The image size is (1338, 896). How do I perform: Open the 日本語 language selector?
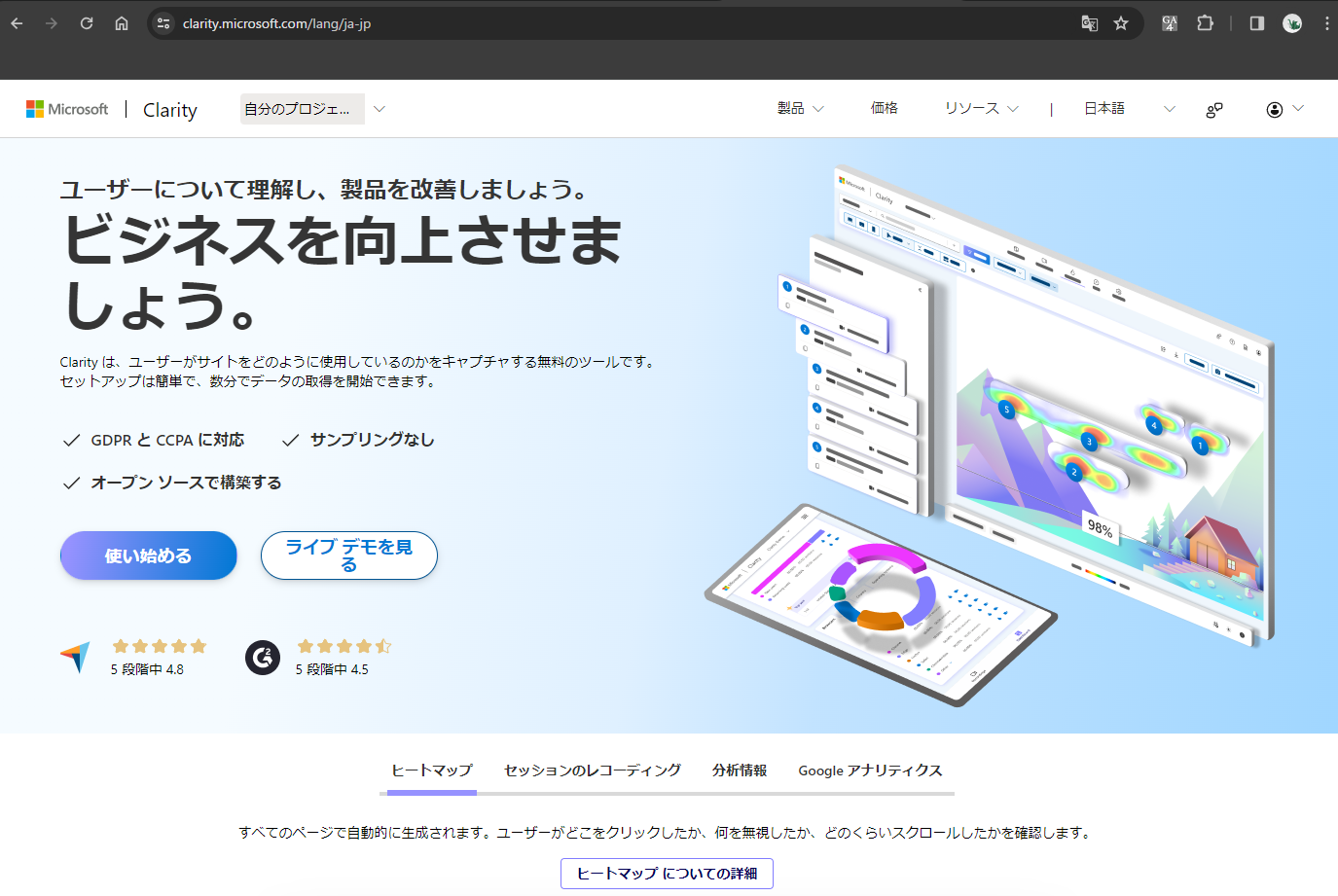tap(1104, 108)
